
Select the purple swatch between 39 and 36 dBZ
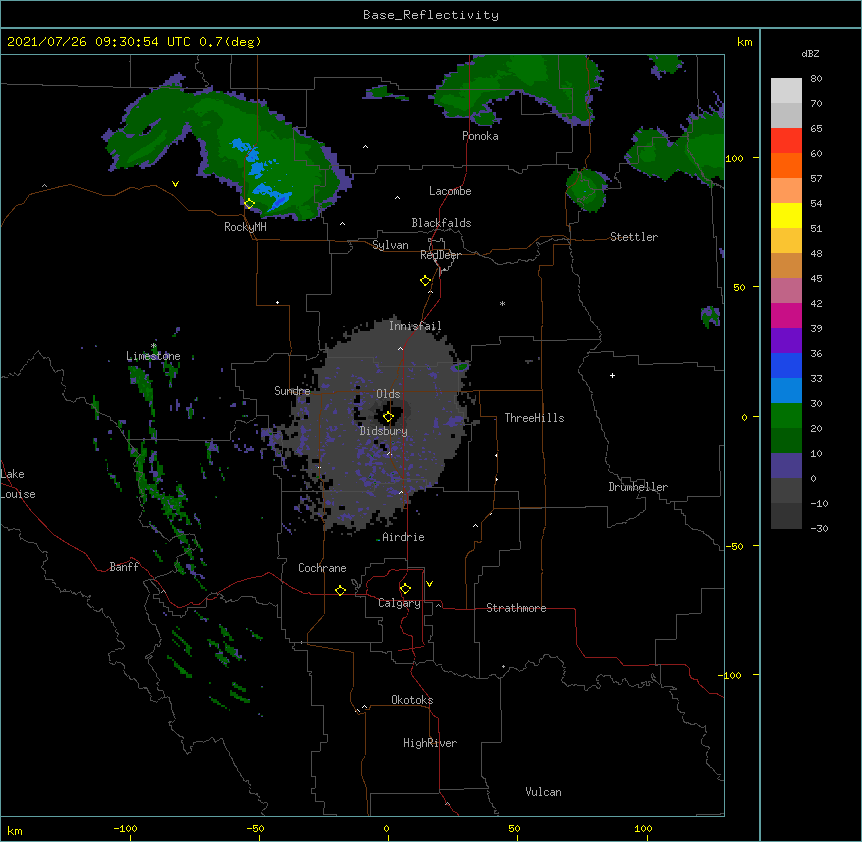(x=786, y=341)
